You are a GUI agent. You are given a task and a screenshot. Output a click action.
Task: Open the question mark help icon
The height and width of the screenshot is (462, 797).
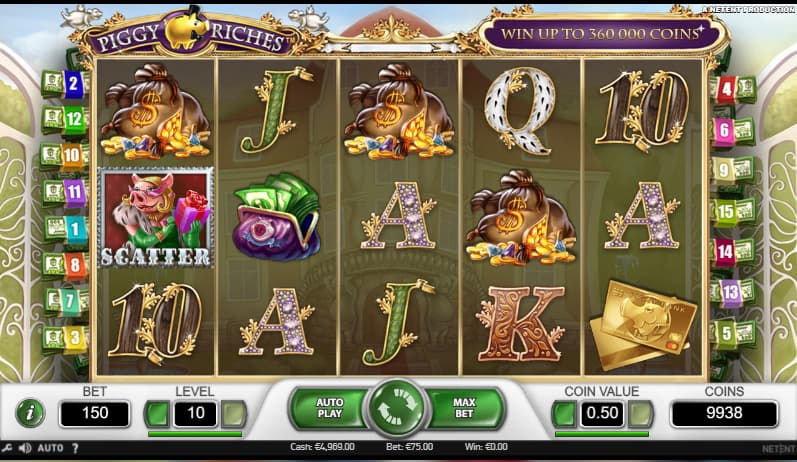tap(75, 448)
